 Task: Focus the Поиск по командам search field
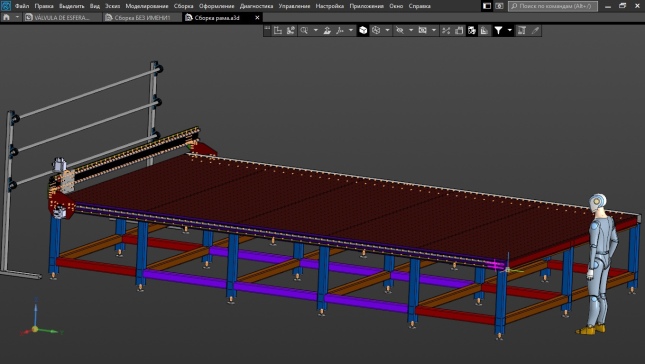(x=553, y=6)
